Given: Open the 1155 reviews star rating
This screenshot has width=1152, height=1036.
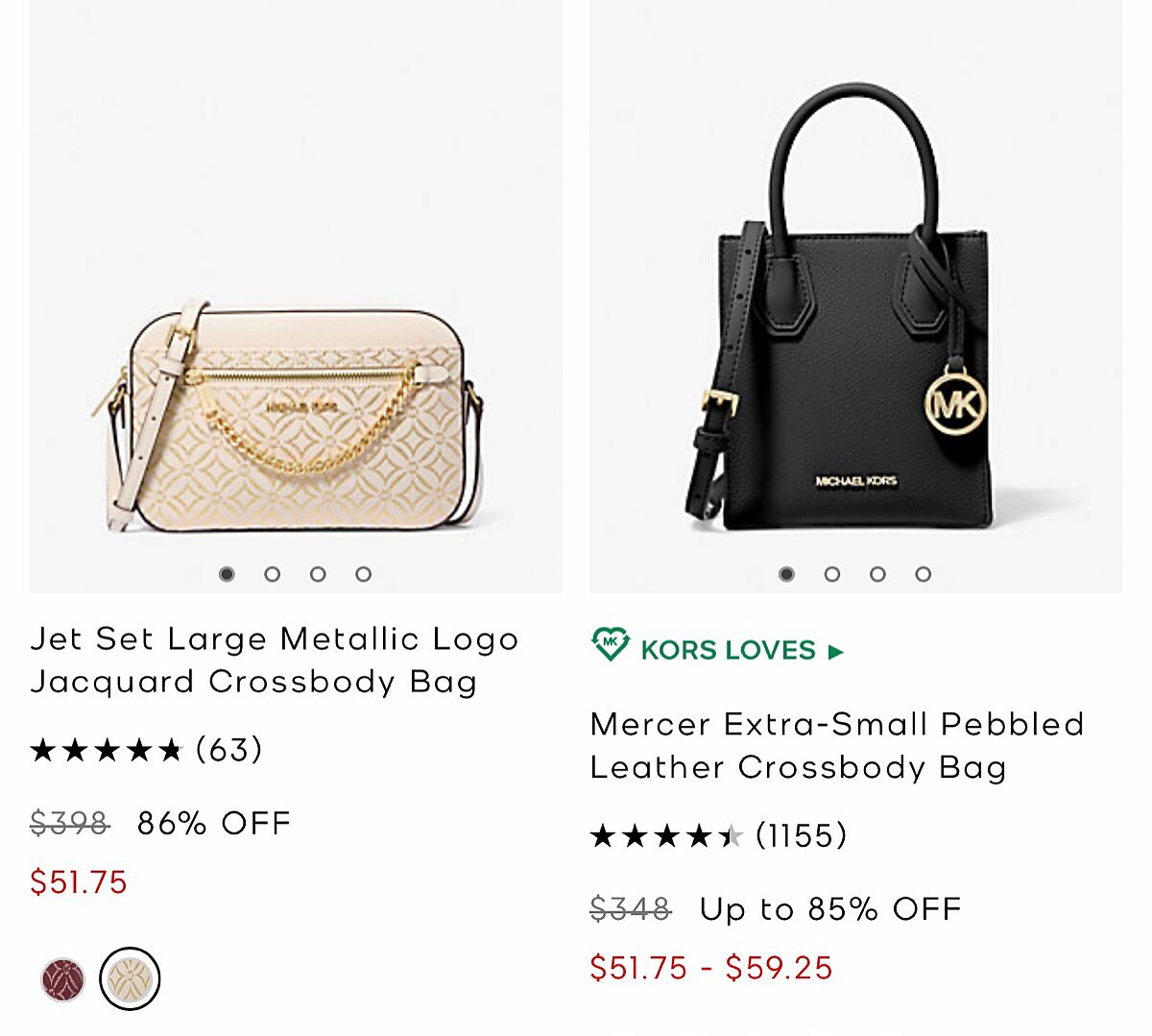Looking at the screenshot, I should [718, 835].
